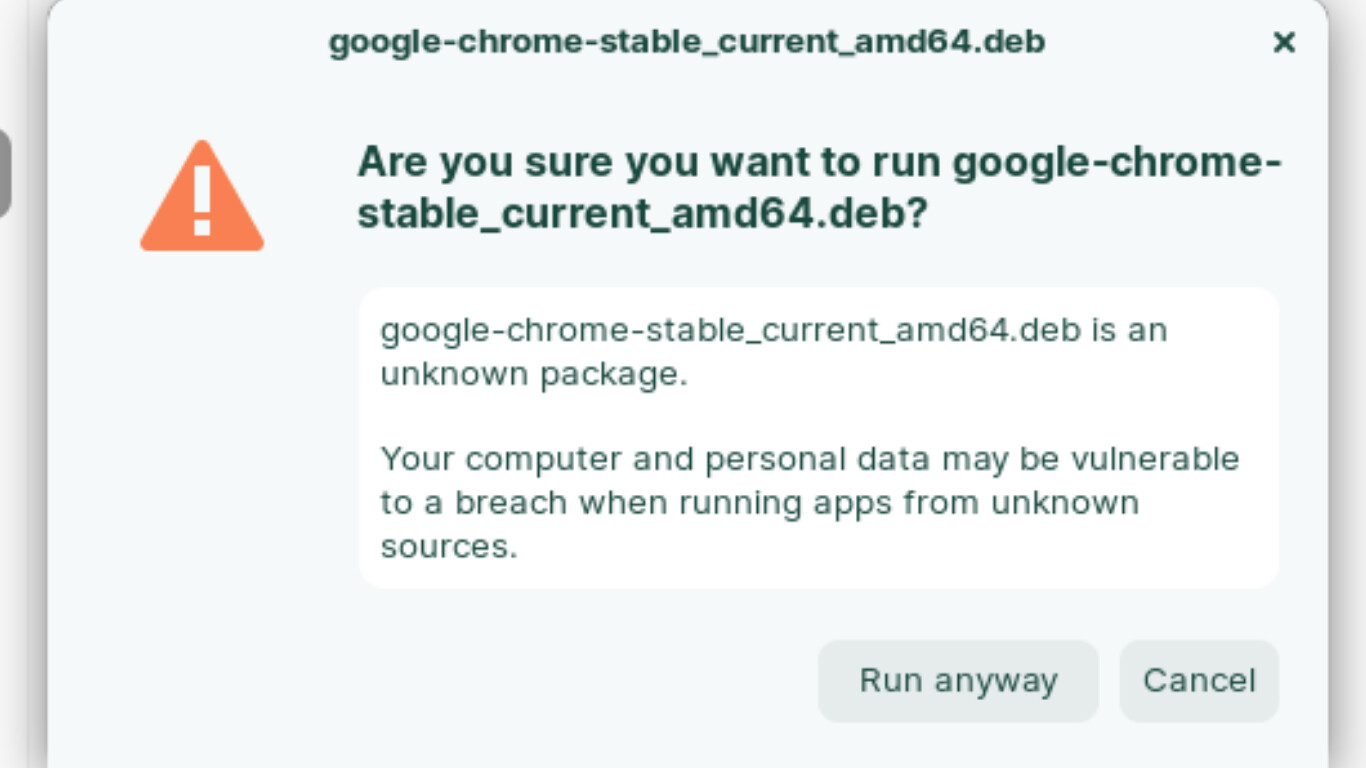Image resolution: width=1366 pixels, height=768 pixels.
Task: Click the dark handle on the left screen edge
Action: coord(4,170)
